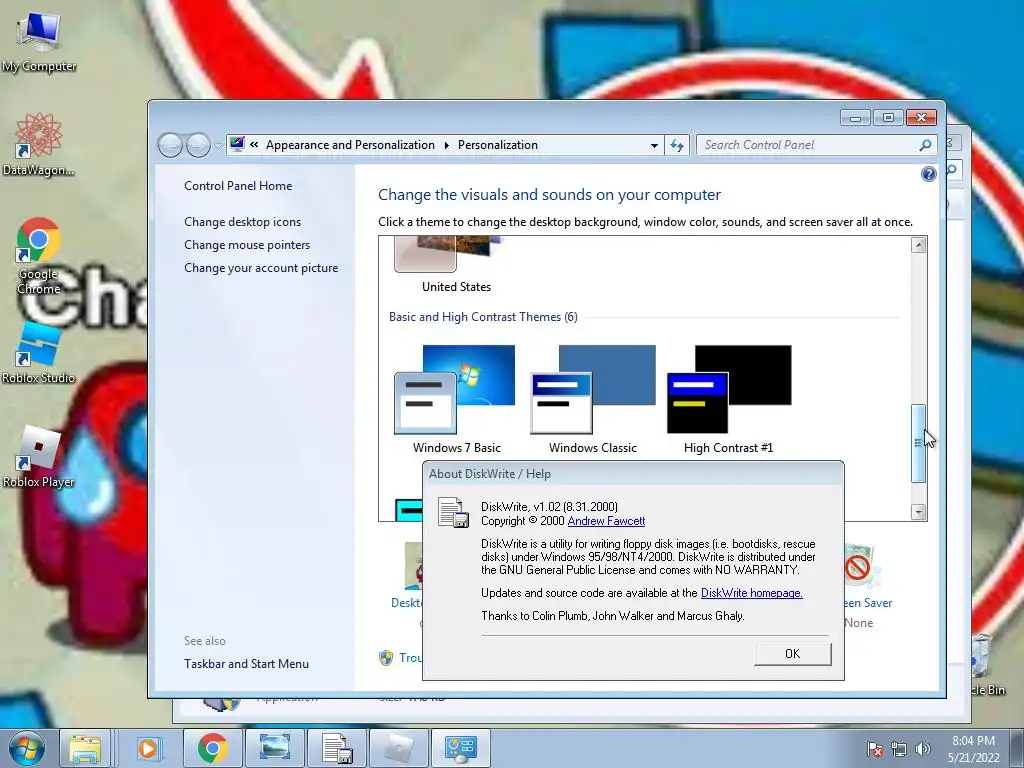Open Change mouse pointers link
This screenshot has width=1024, height=768.
click(x=247, y=245)
